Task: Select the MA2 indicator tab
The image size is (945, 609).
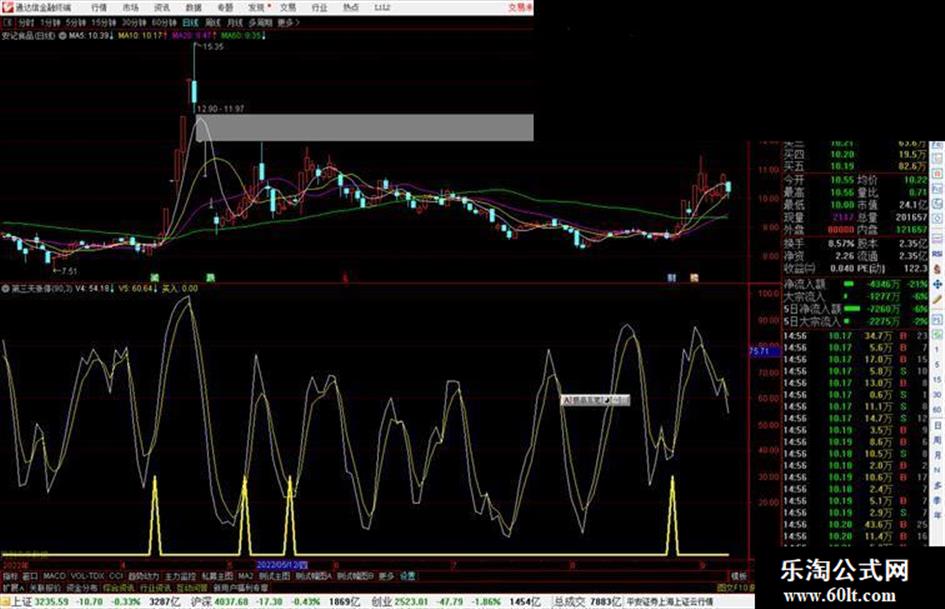Action: (245, 576)
